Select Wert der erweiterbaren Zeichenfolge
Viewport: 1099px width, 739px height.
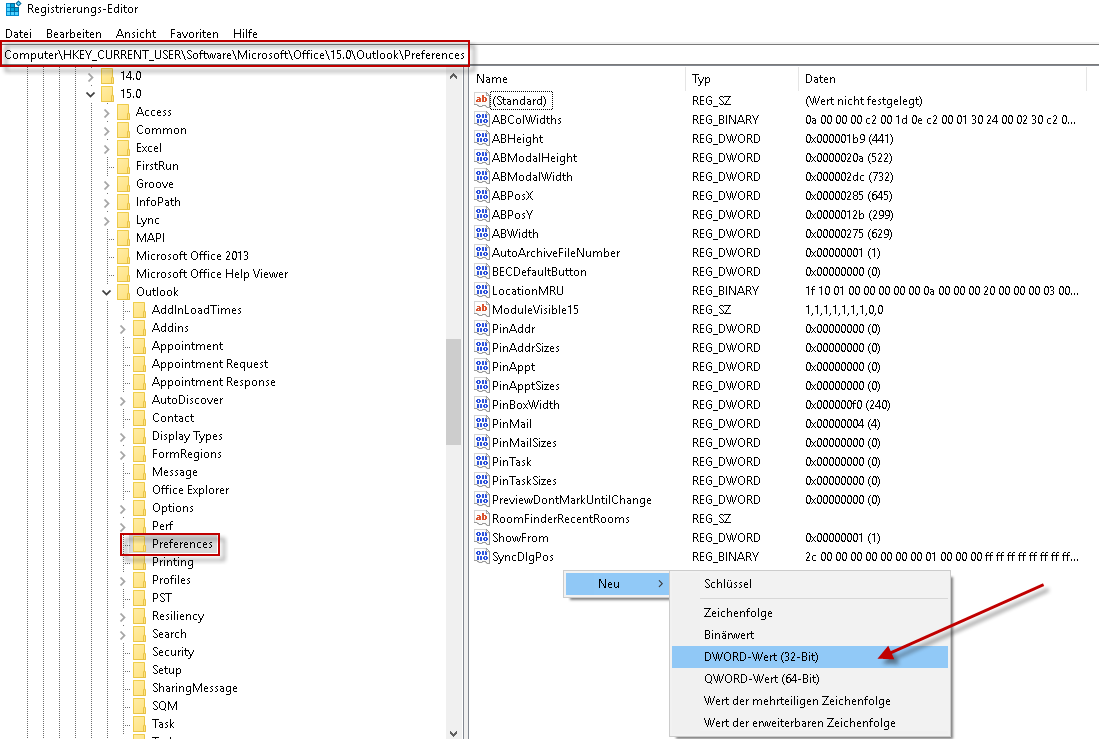click(810, 722)
